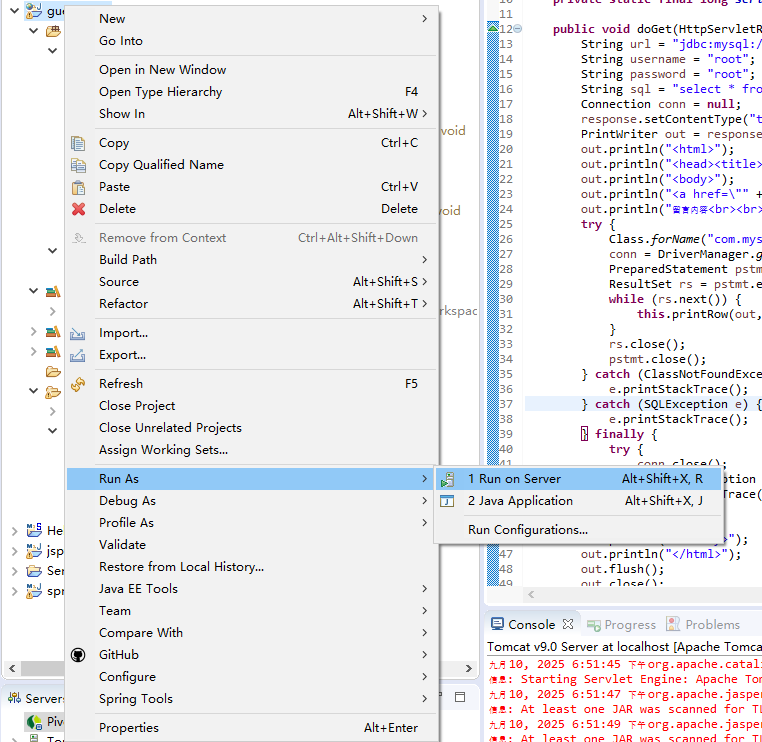Click the Import icon
Viewport: 762px width, 742px height.
[78, 333]
